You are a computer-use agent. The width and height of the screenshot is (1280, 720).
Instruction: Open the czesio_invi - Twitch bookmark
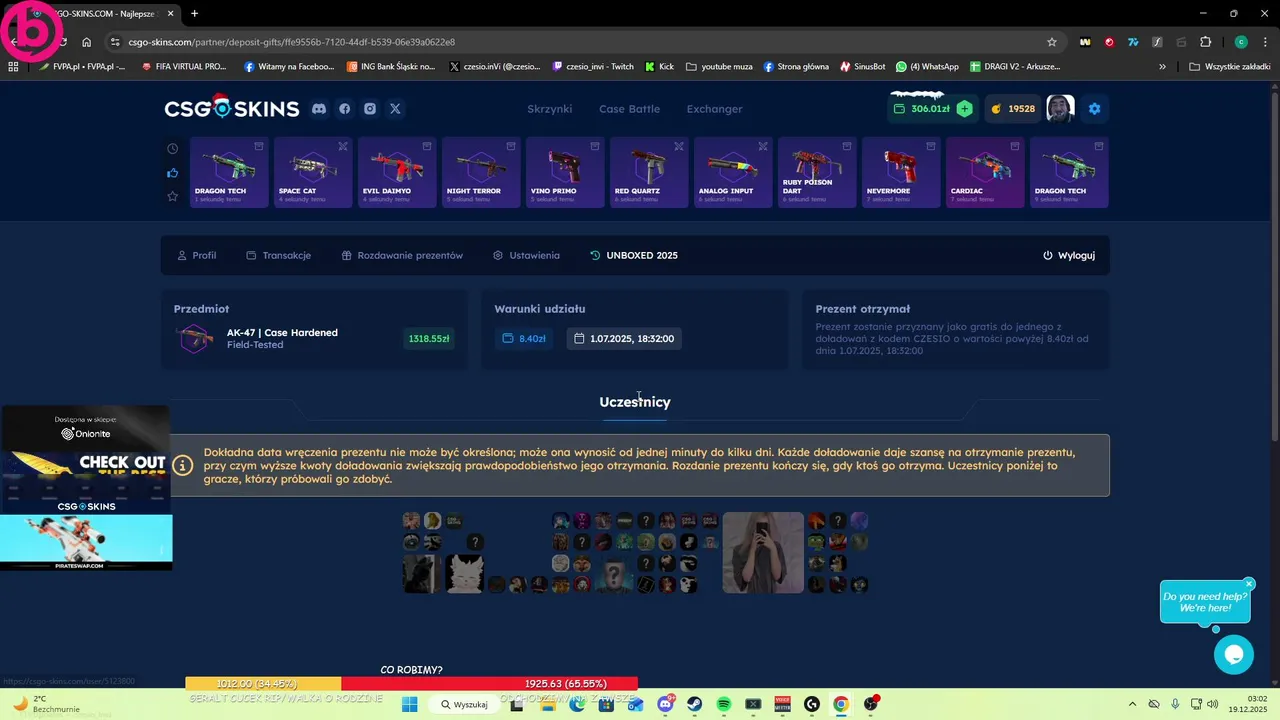593,67
